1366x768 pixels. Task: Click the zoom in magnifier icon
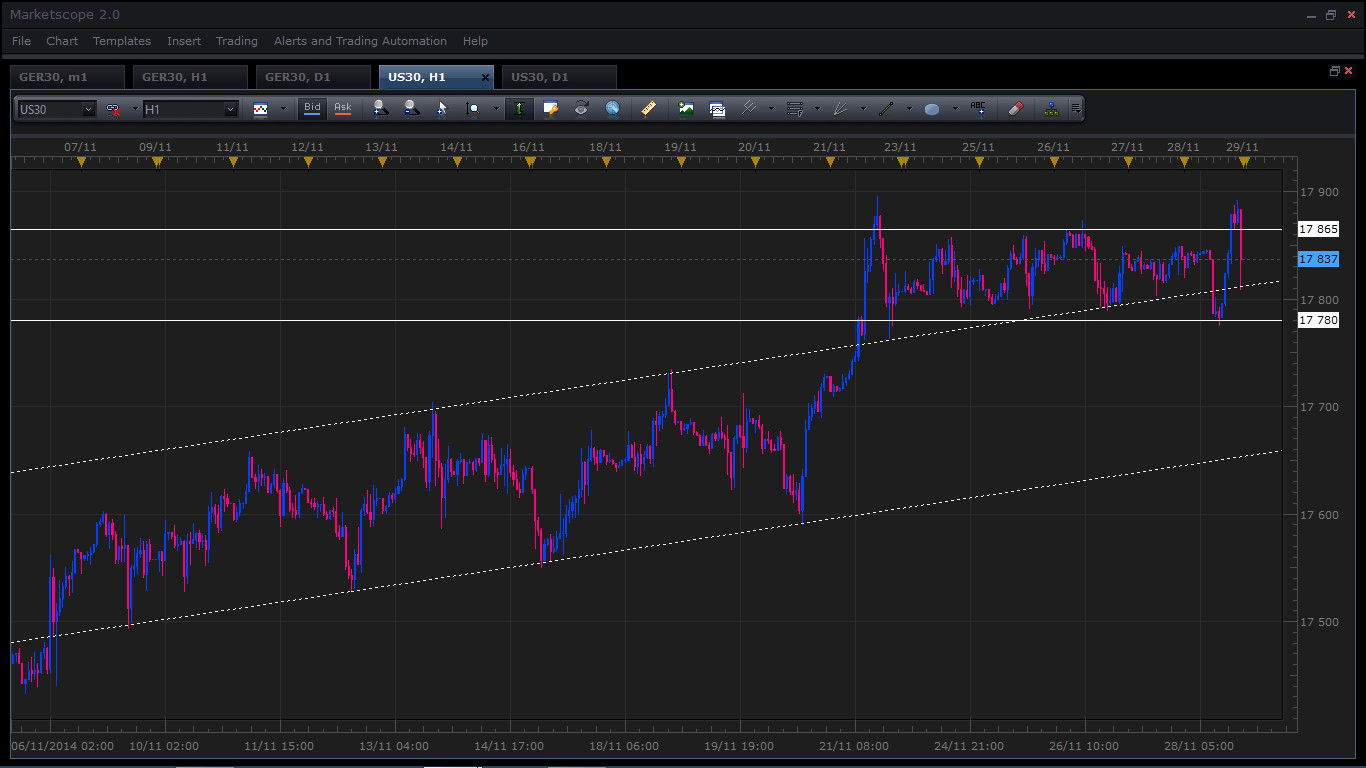379,108
